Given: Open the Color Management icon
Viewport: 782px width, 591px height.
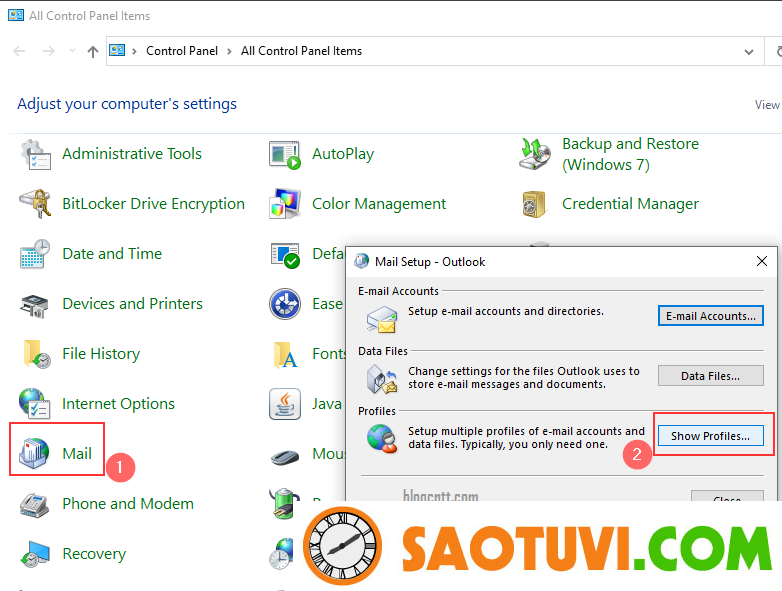Looking at the screenshot, I should click(x=285, y=204).
